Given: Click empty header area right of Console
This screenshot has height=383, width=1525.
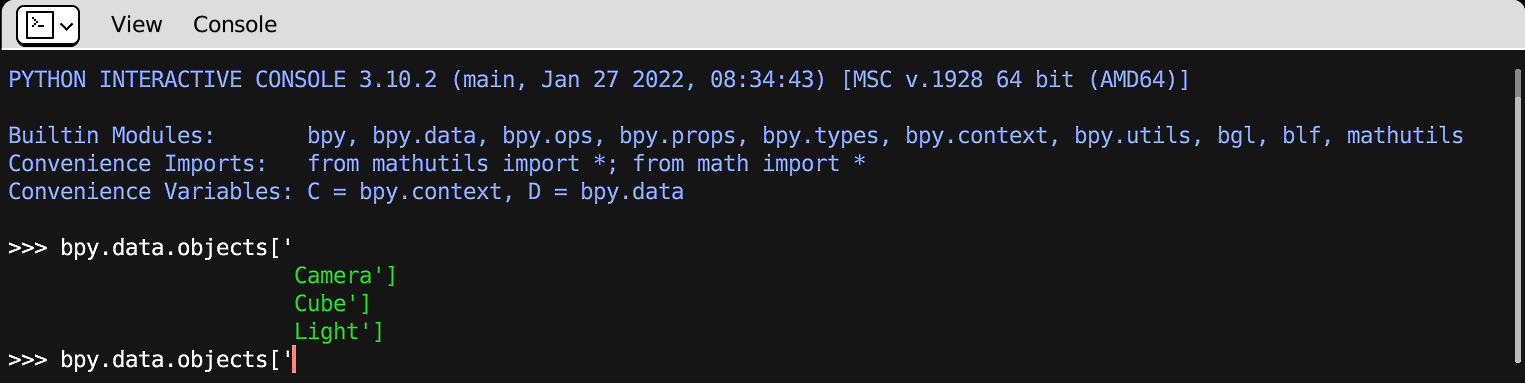Looking at the screenshot, I should (x=900, y=25).
